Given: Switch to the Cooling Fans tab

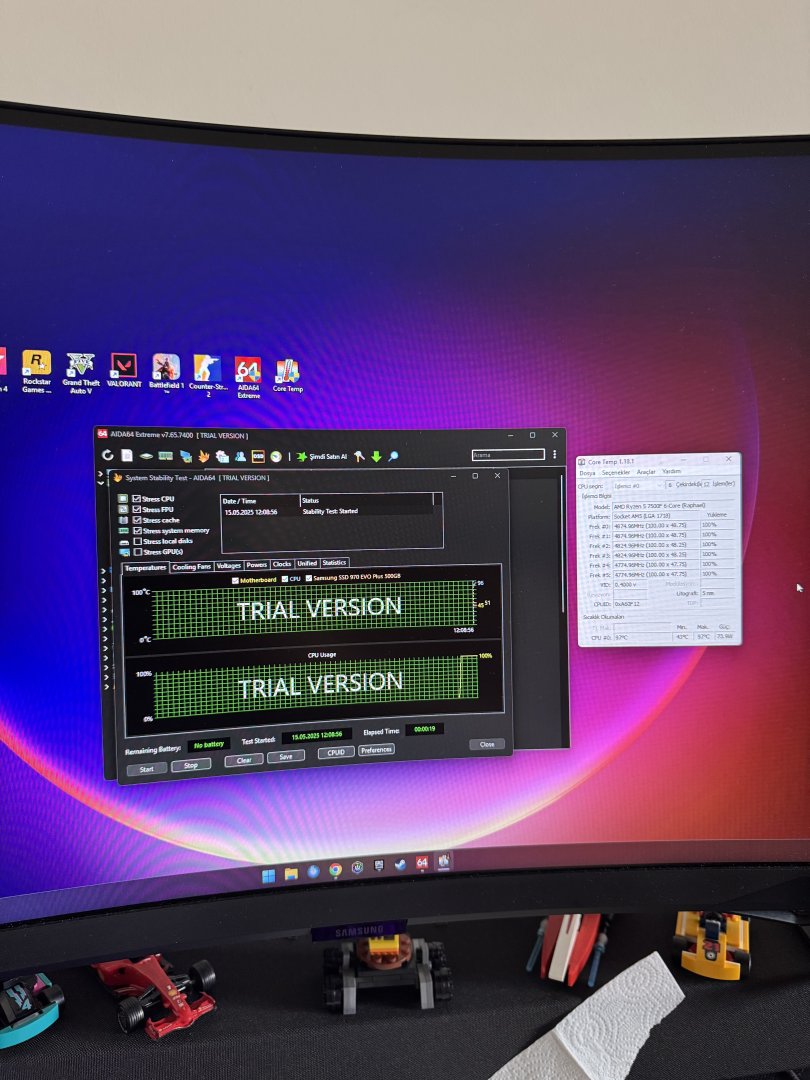Looking at the screenshot, I should click(x=191, y=567).
